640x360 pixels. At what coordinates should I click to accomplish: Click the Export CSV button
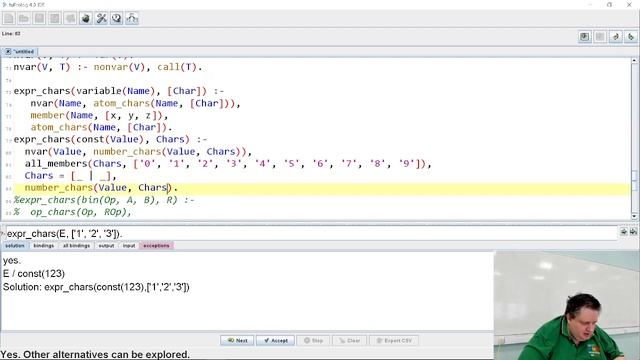point(394,340)
